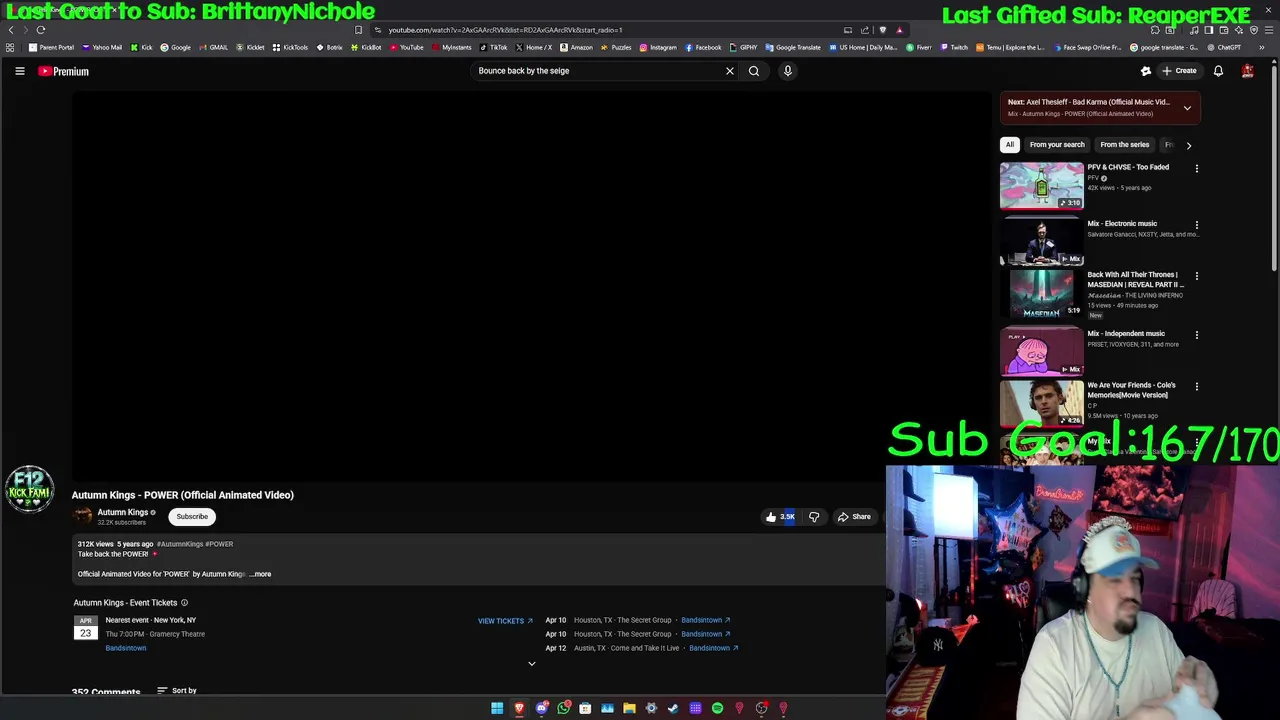1280x720 pixels.
Task: Open the Kick bookmark
Action: [141, 47]
